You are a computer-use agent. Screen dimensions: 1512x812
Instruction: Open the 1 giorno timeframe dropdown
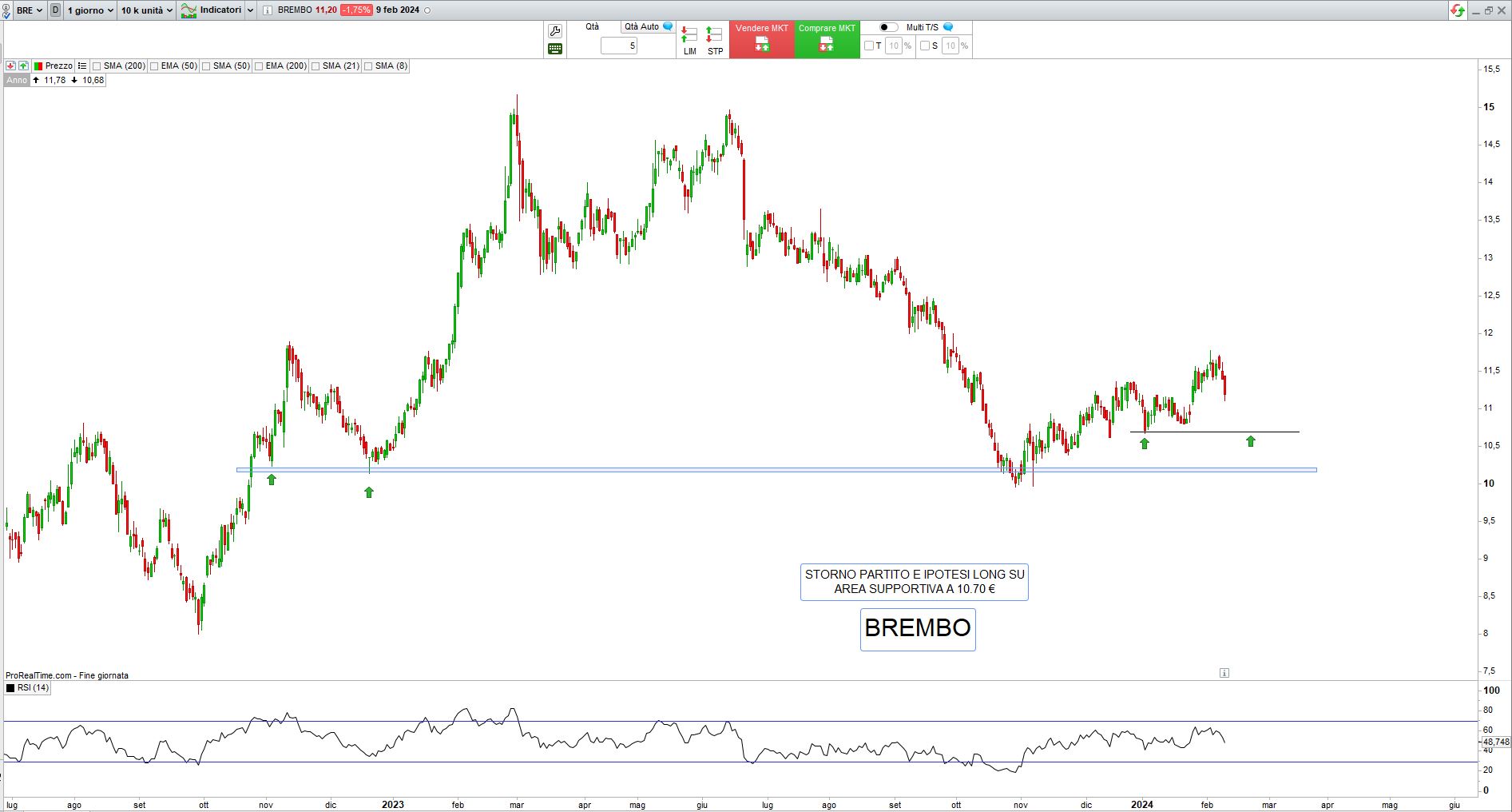pos(90,10)
